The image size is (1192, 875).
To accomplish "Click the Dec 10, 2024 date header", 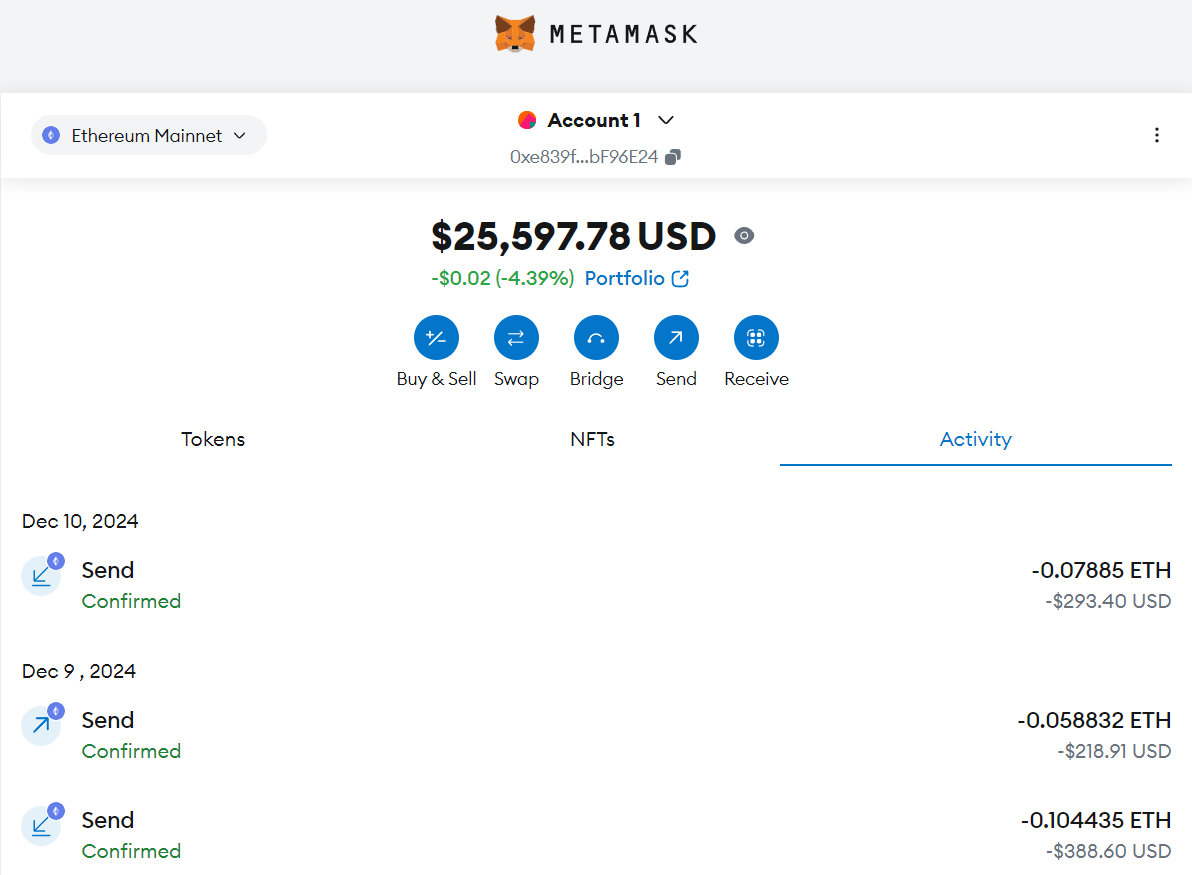I will pyautogui.click(x=80, y=522).
